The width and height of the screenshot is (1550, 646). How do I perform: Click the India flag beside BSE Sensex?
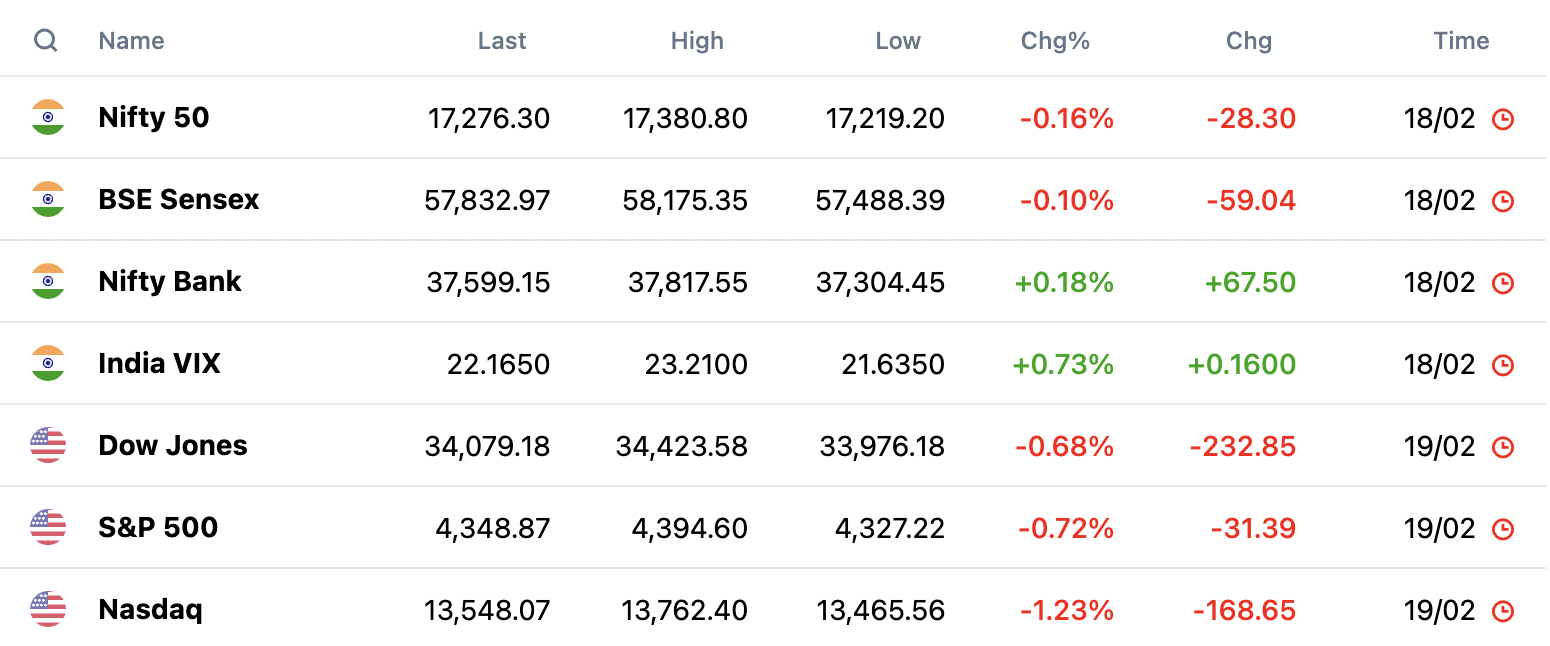click(48, 199)
